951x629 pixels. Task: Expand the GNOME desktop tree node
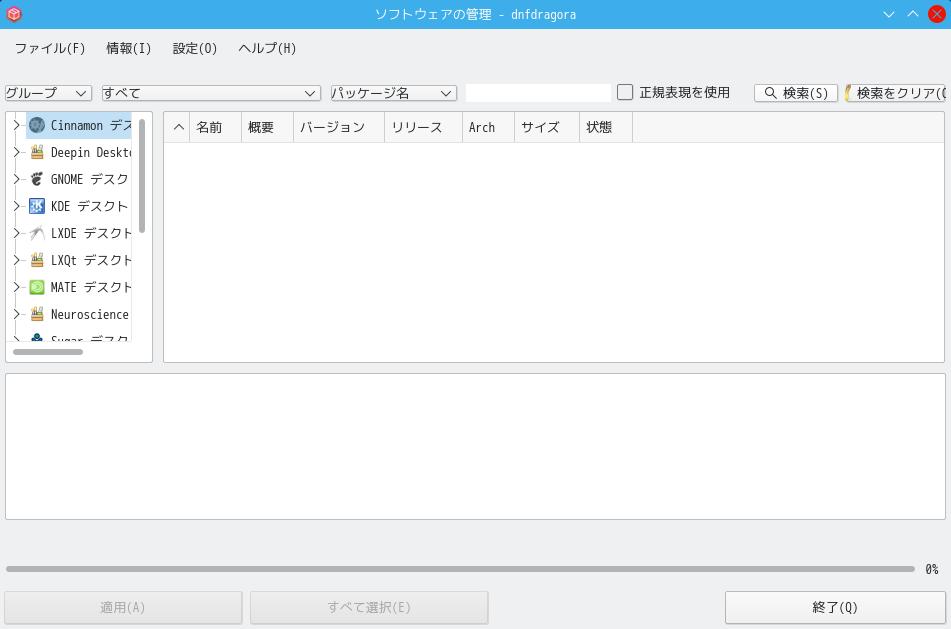tap(17, 179)
